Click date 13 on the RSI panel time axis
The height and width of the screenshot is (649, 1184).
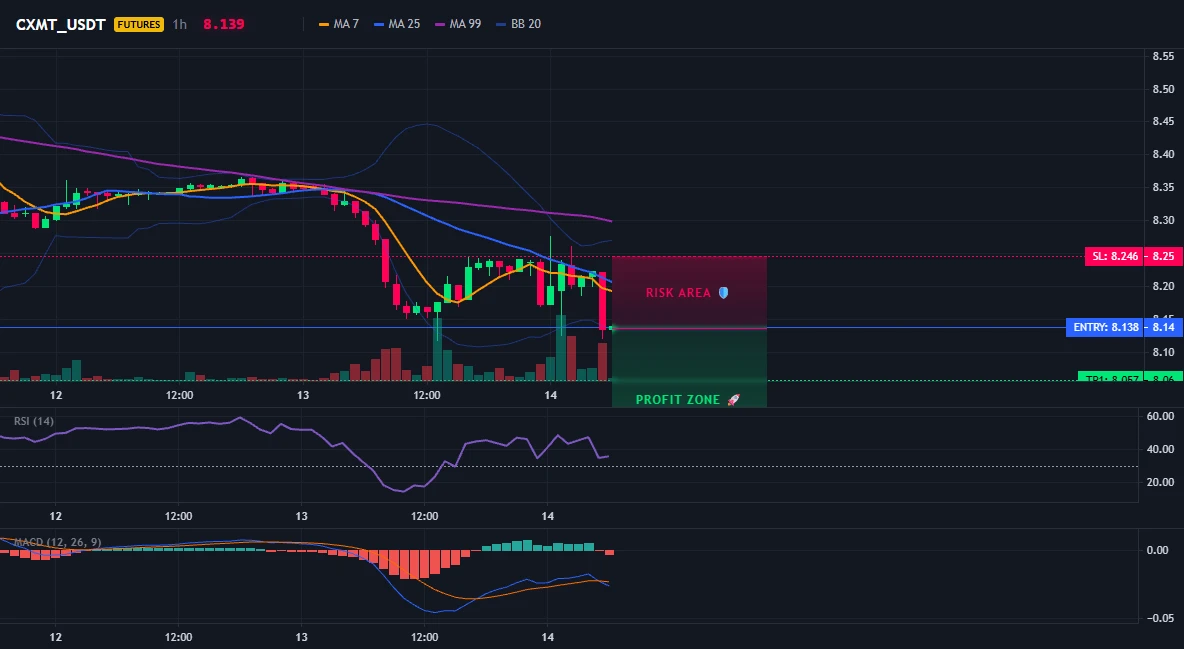[301, 516]
